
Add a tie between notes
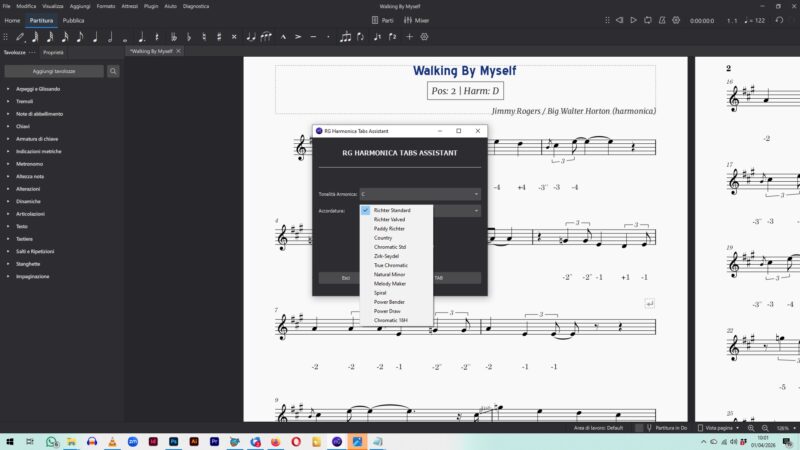point(251,37)
